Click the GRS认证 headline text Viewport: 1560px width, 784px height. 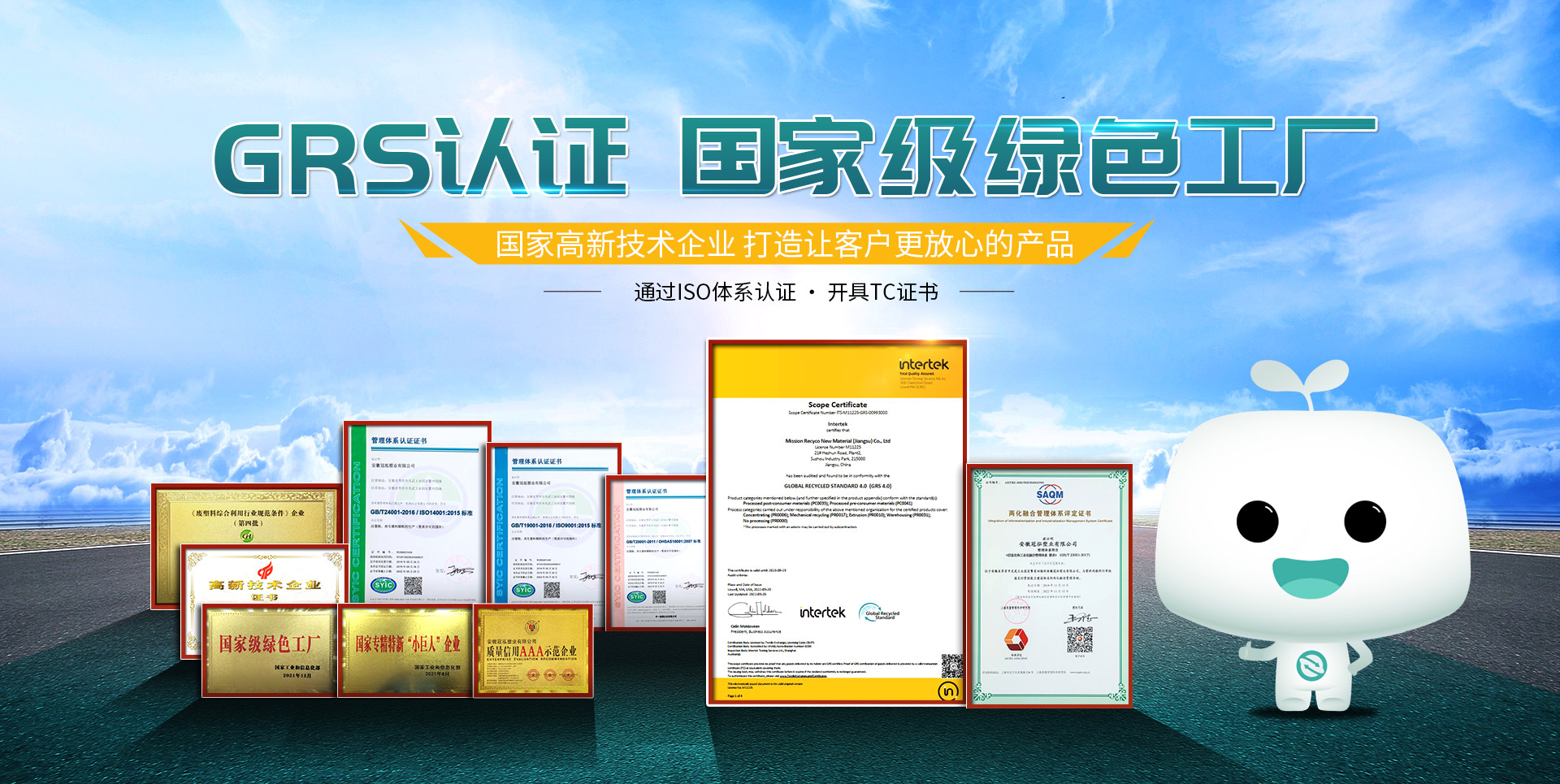(x=420, y=158)
